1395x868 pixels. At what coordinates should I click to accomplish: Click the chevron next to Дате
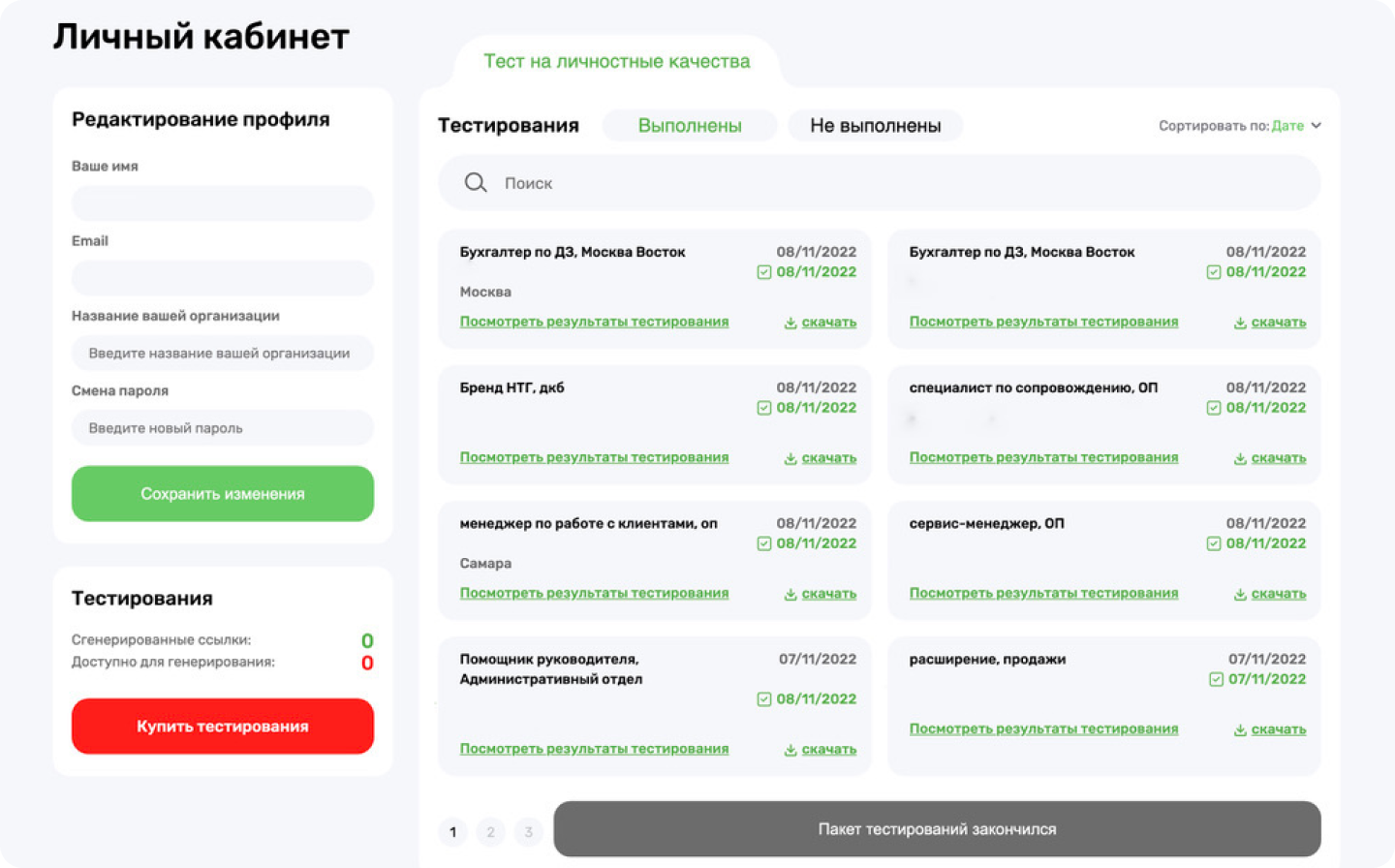(x=1317, y=124)
